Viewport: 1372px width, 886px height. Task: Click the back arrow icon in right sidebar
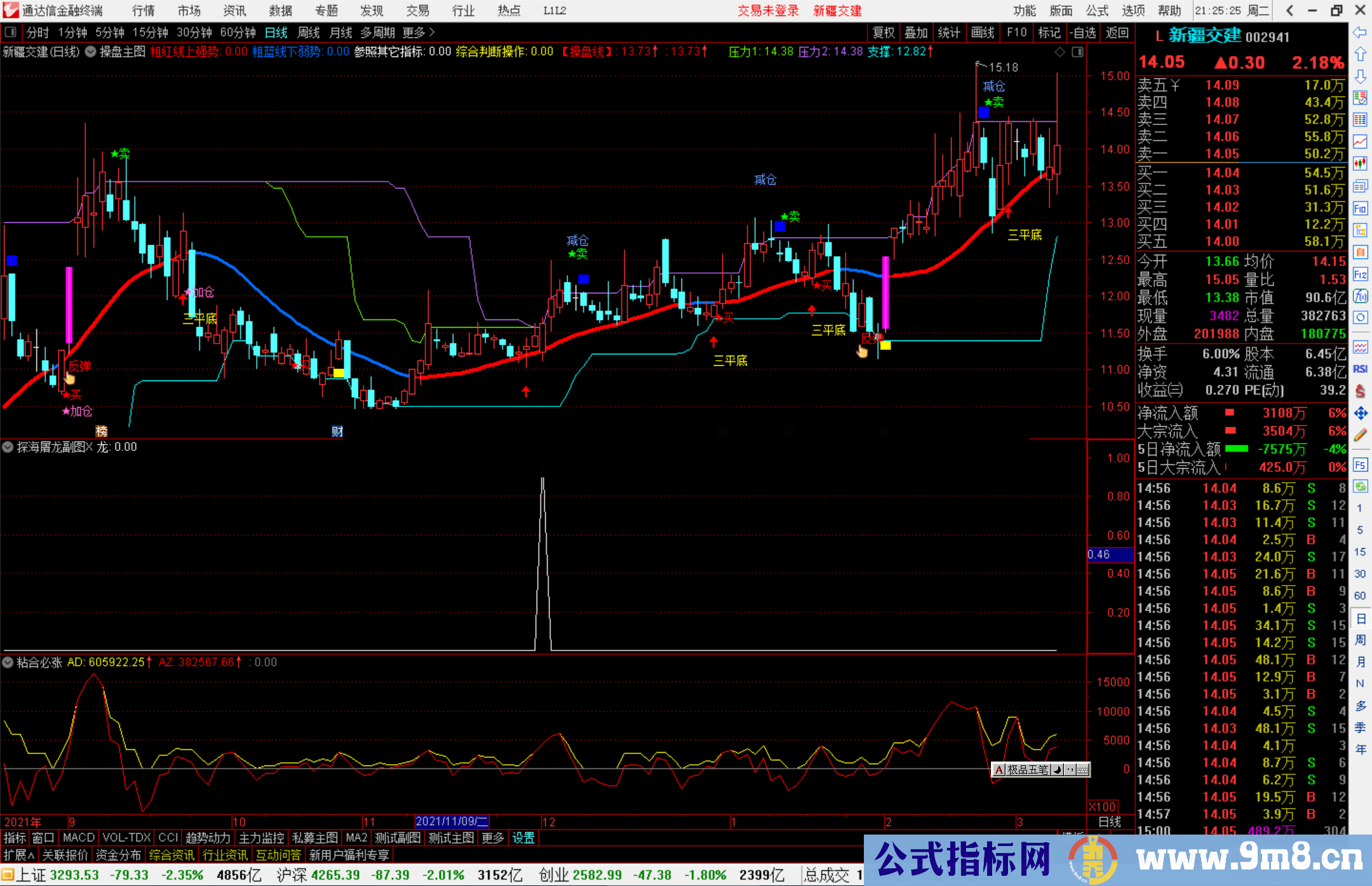[1360, 32]
